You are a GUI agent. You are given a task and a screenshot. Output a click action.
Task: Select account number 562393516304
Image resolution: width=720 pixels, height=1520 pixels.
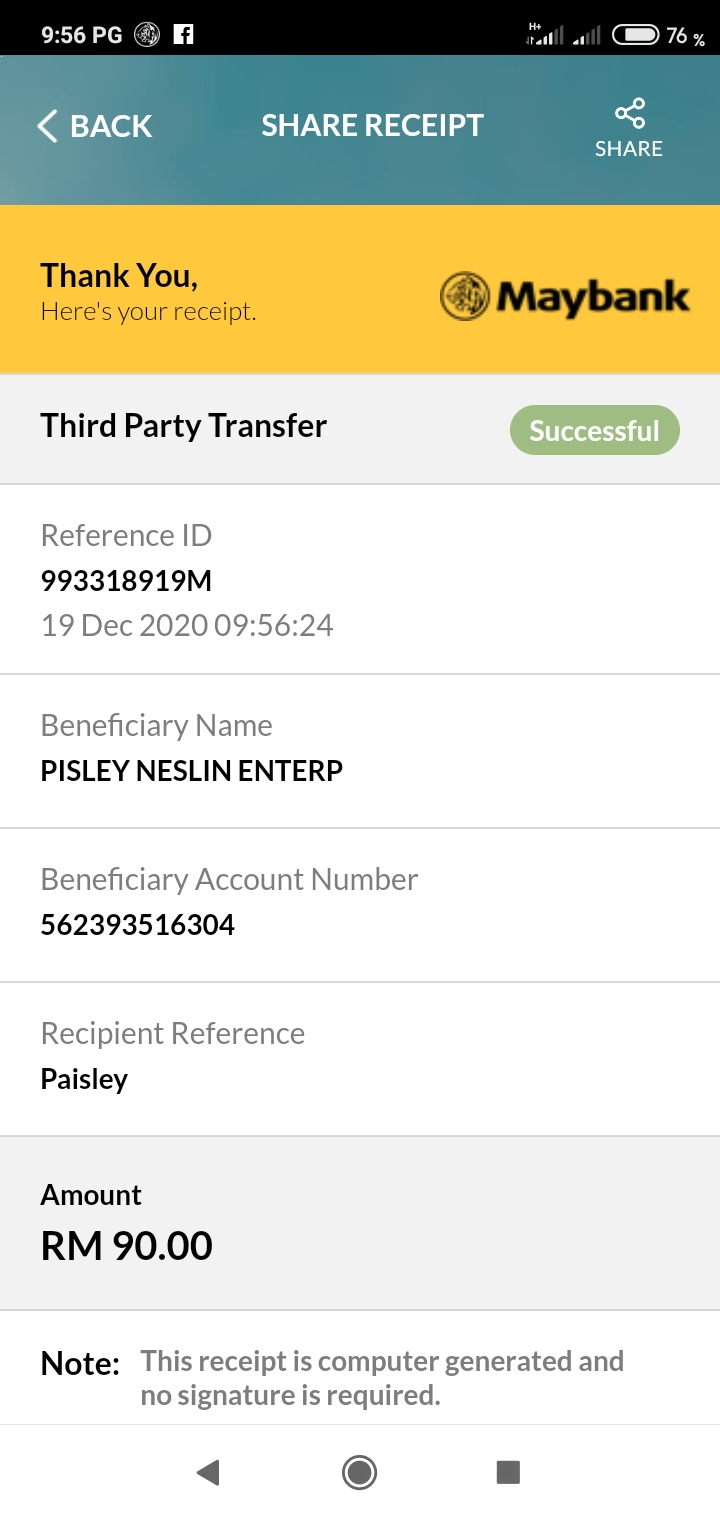point(138,925)
